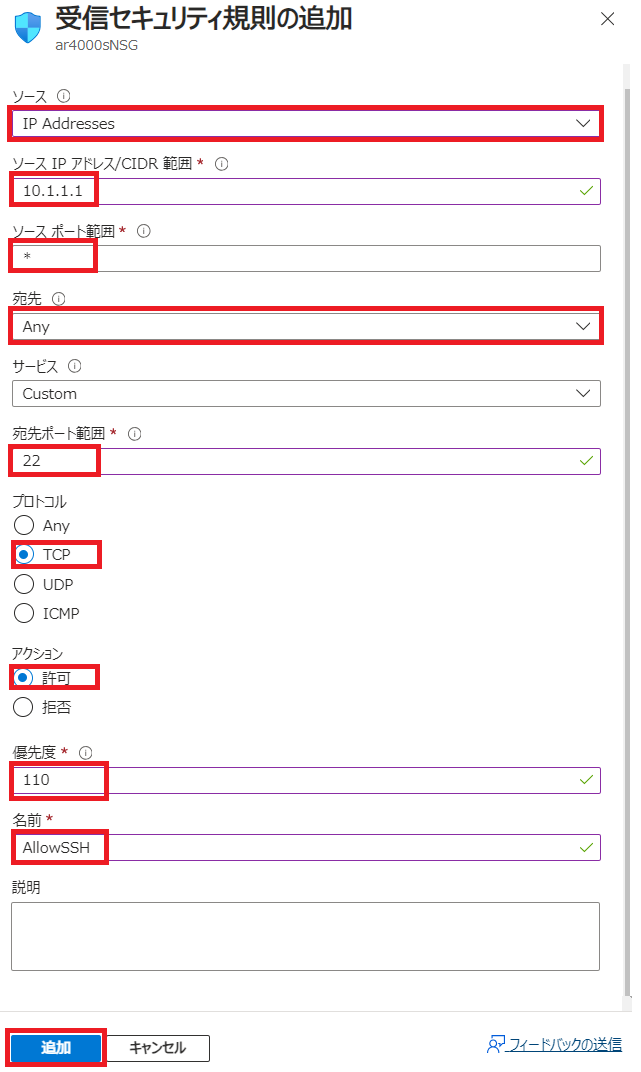Click the info icon next to 宛先
Viewport: 641px width, 1072px height.
[58, 299]
